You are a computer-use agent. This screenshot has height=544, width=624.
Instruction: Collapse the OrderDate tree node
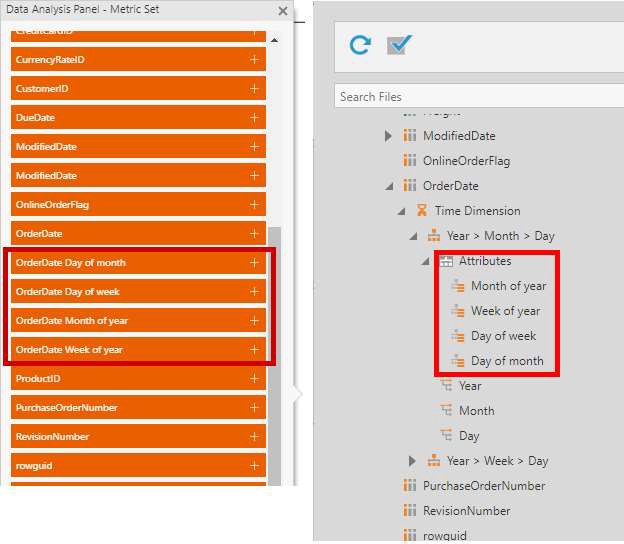(389, 186)
